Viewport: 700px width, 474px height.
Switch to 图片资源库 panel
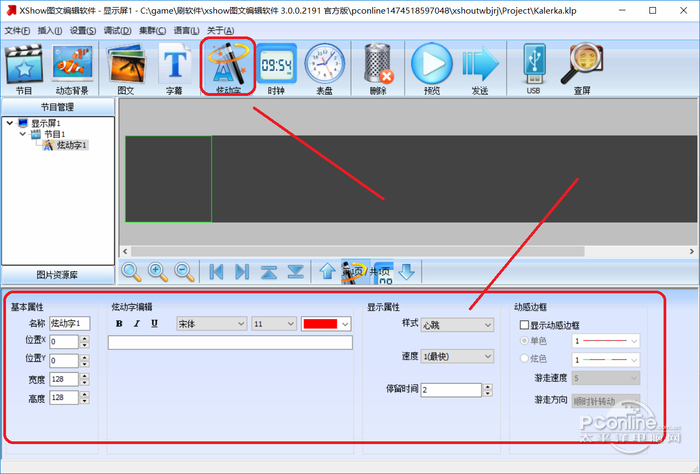(x=58, y=275)
